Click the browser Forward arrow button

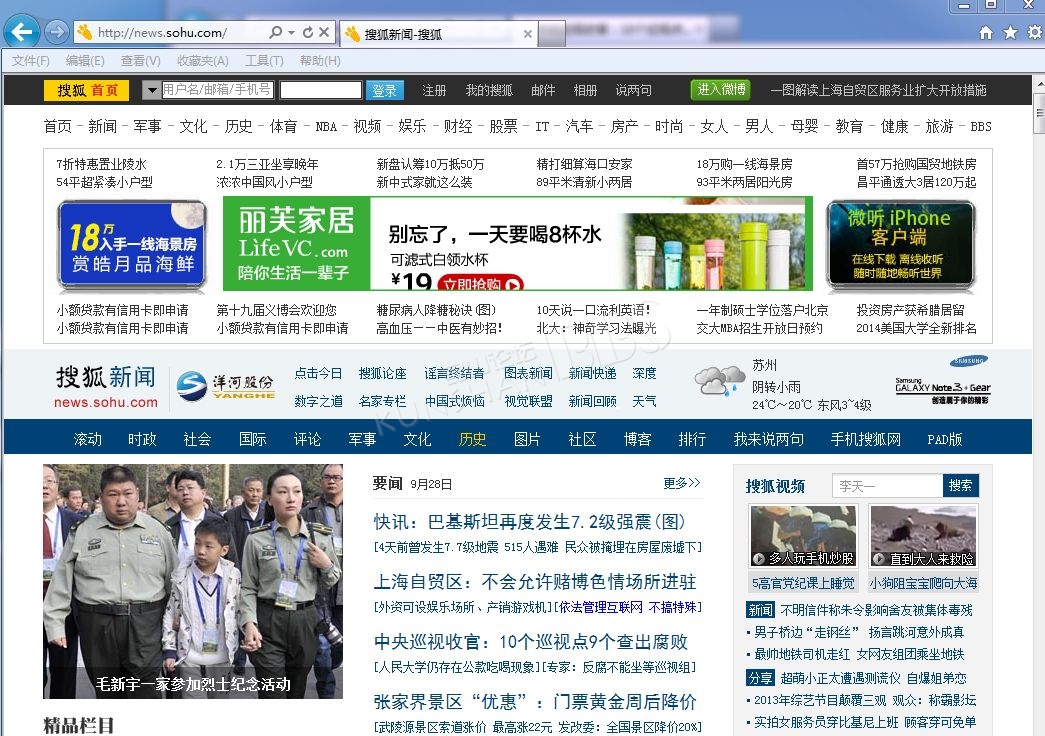point(56,32)
